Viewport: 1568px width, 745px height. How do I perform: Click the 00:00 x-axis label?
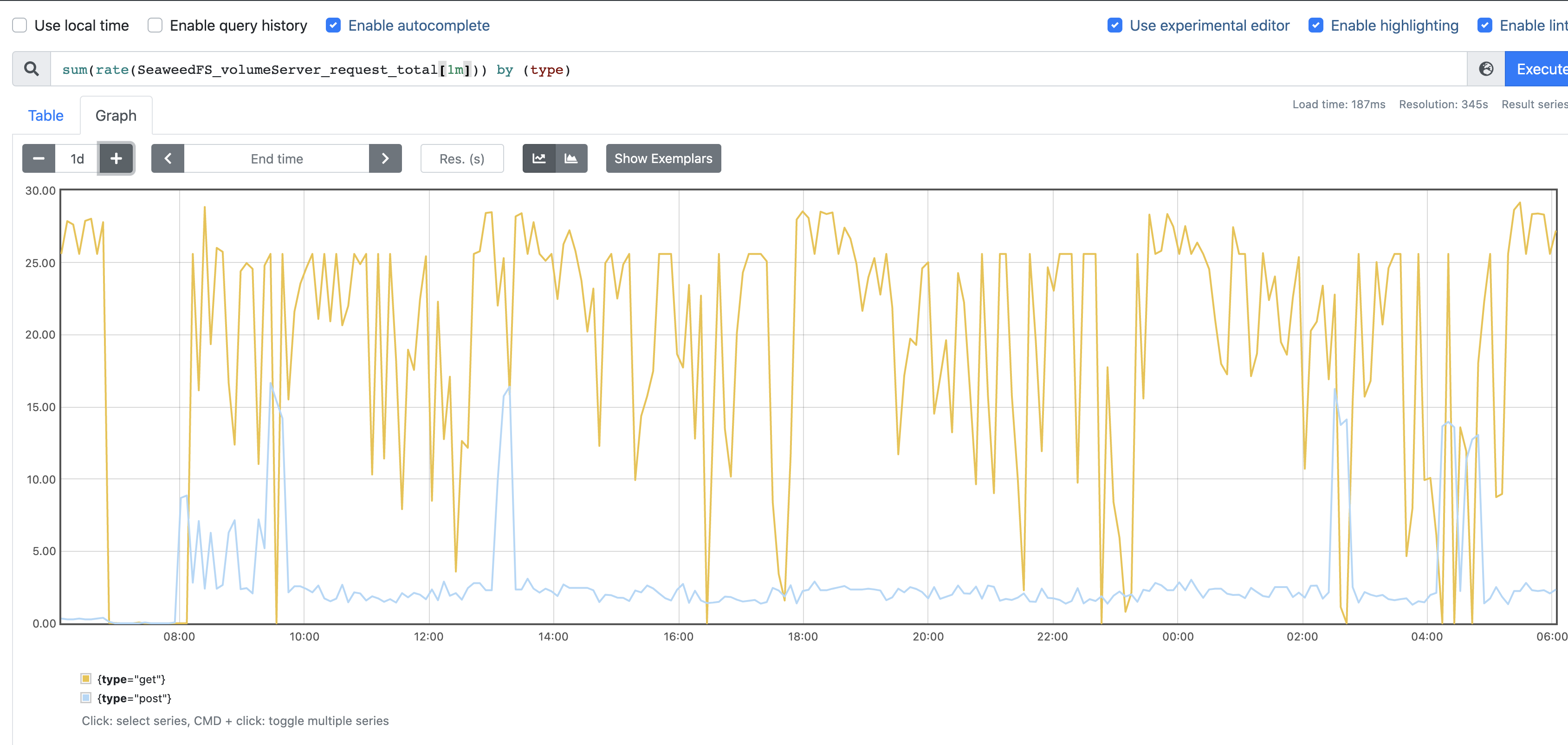tap(1178, 637)
